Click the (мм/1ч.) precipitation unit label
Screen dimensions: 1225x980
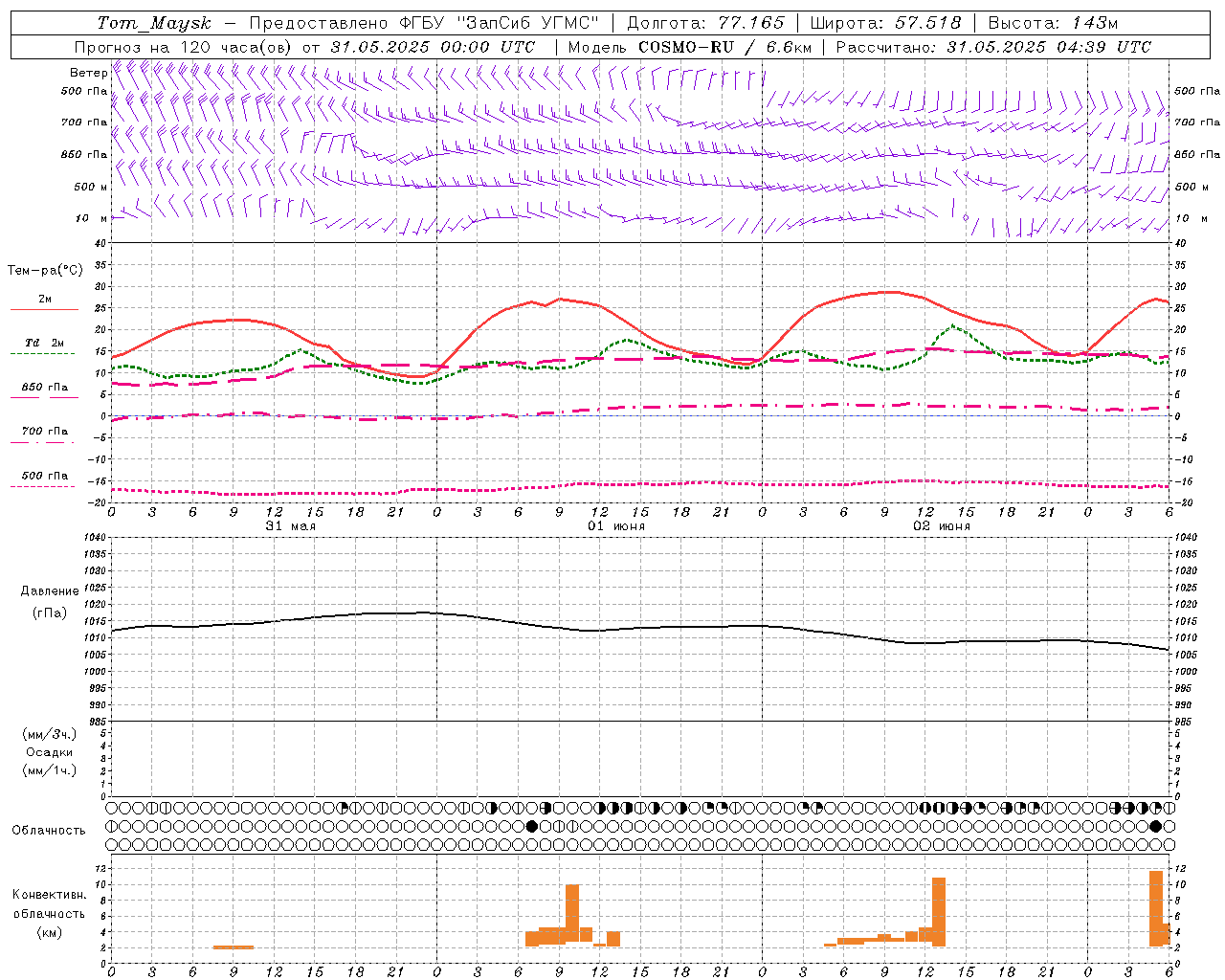tap(49, 770)
